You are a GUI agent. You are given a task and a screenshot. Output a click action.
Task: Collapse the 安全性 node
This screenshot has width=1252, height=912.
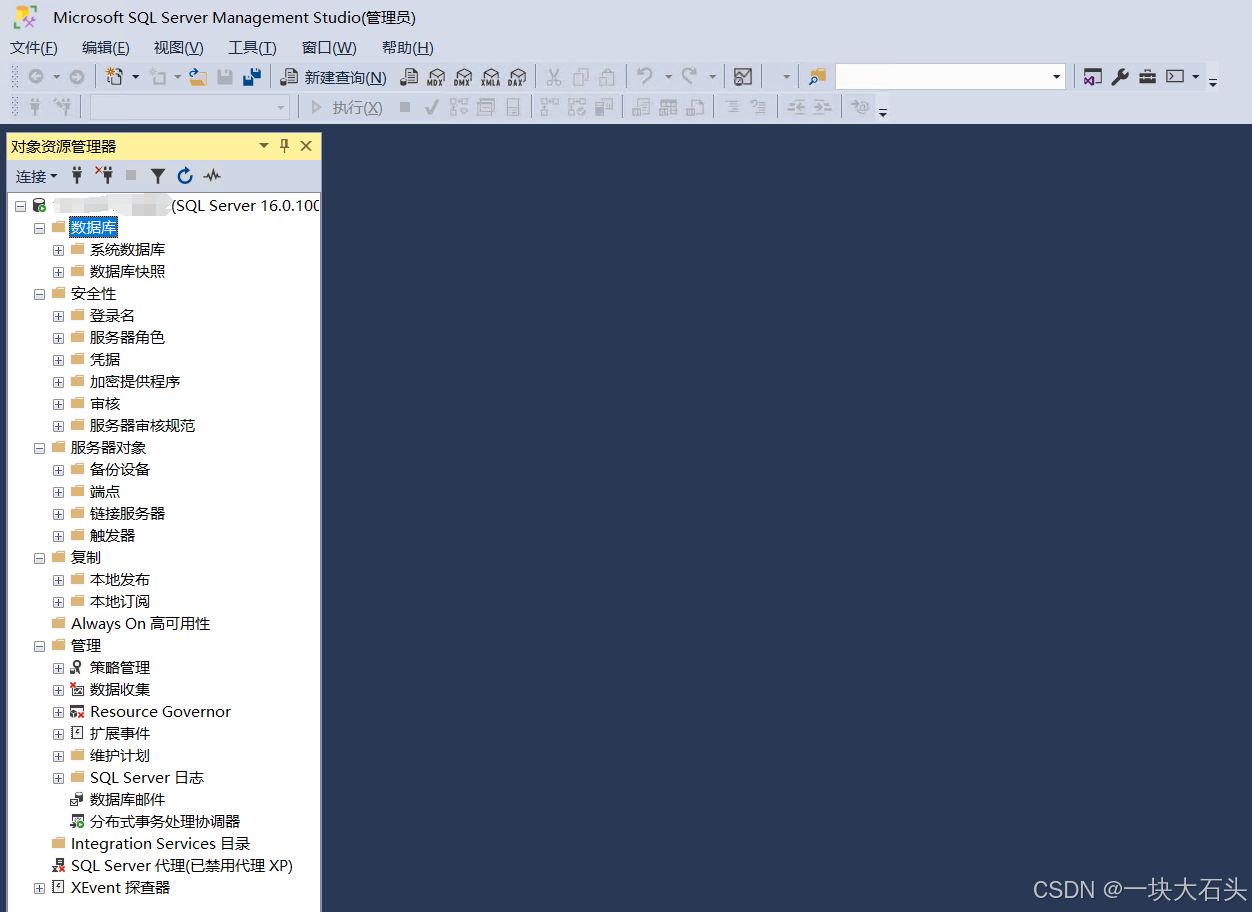click(x=39, y=294)
